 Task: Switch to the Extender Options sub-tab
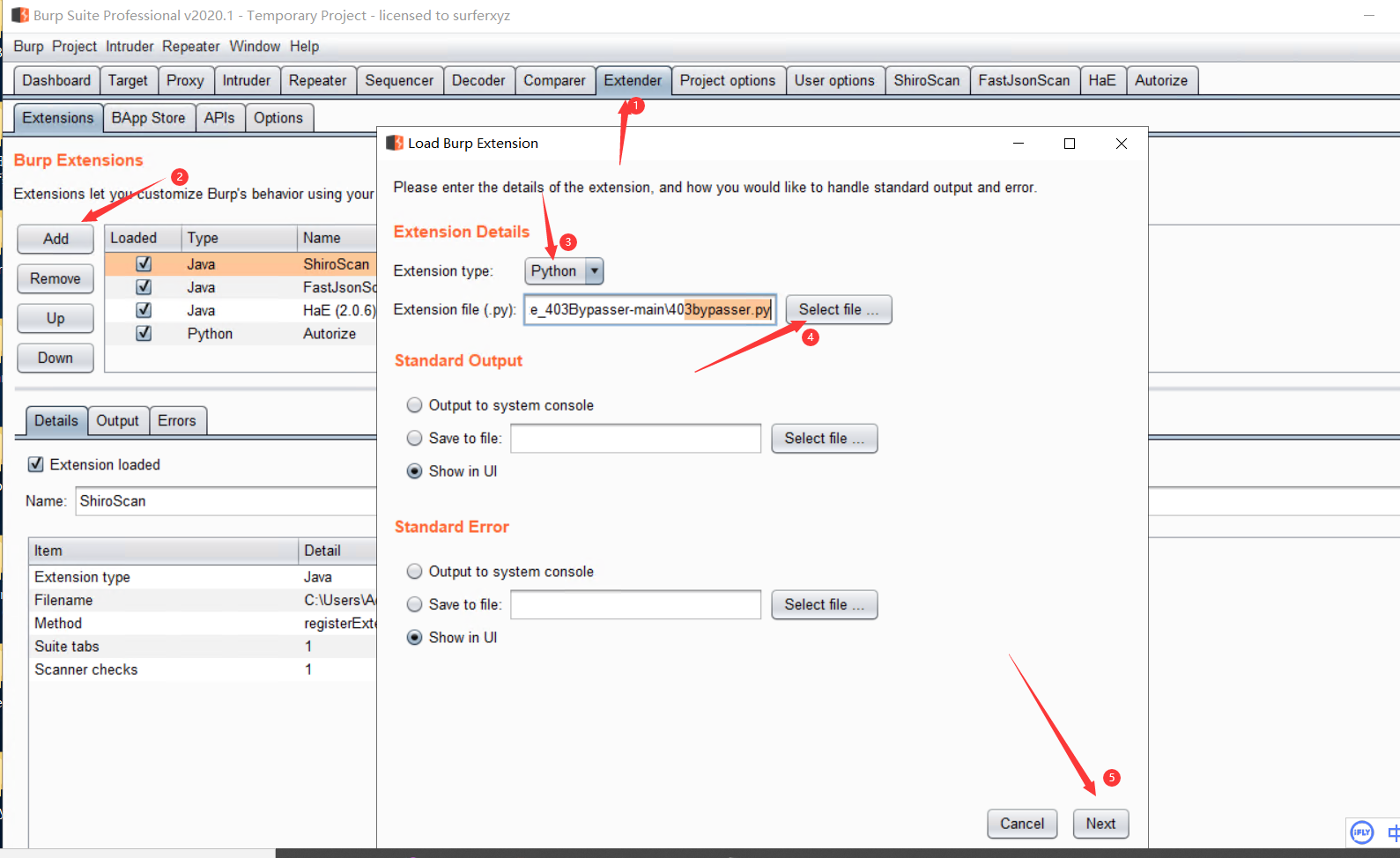point(278,118)
